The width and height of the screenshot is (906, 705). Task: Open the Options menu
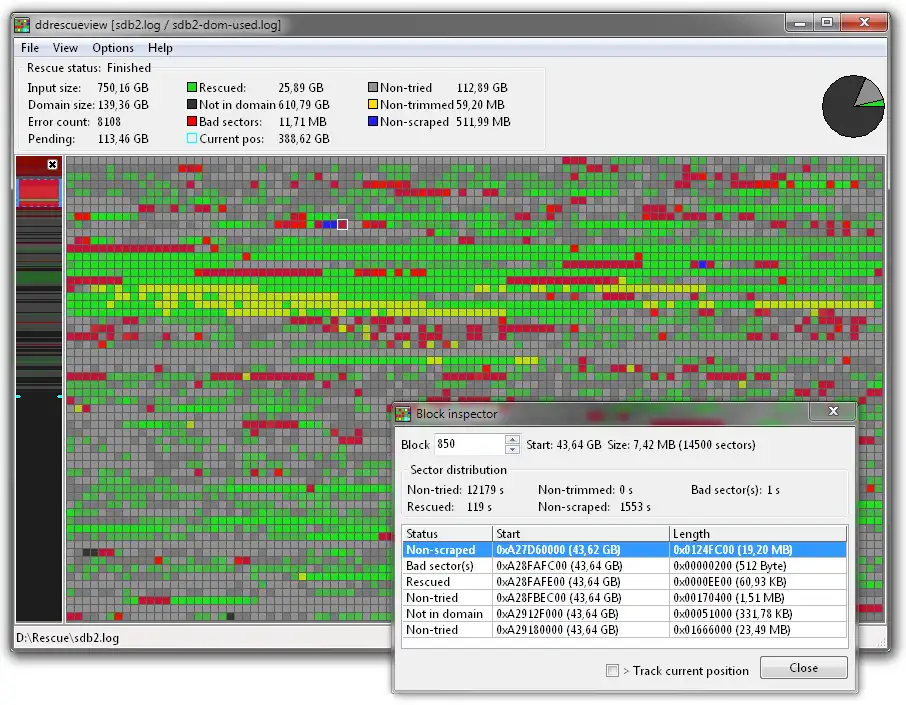113,47
